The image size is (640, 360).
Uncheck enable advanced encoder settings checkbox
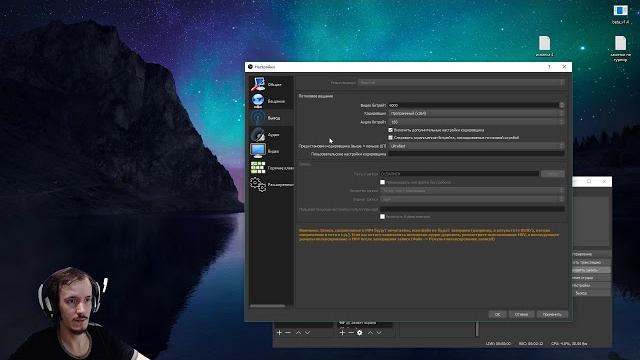pos(391,130)
